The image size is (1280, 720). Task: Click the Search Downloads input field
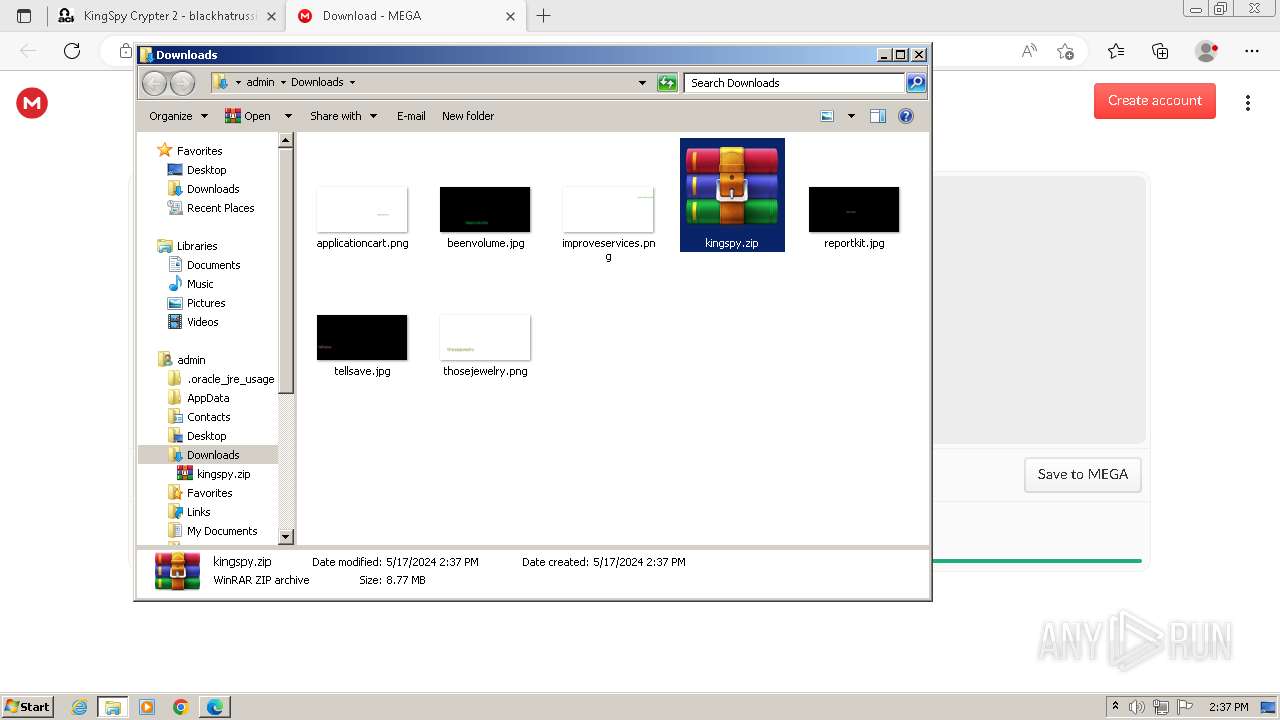795,83
